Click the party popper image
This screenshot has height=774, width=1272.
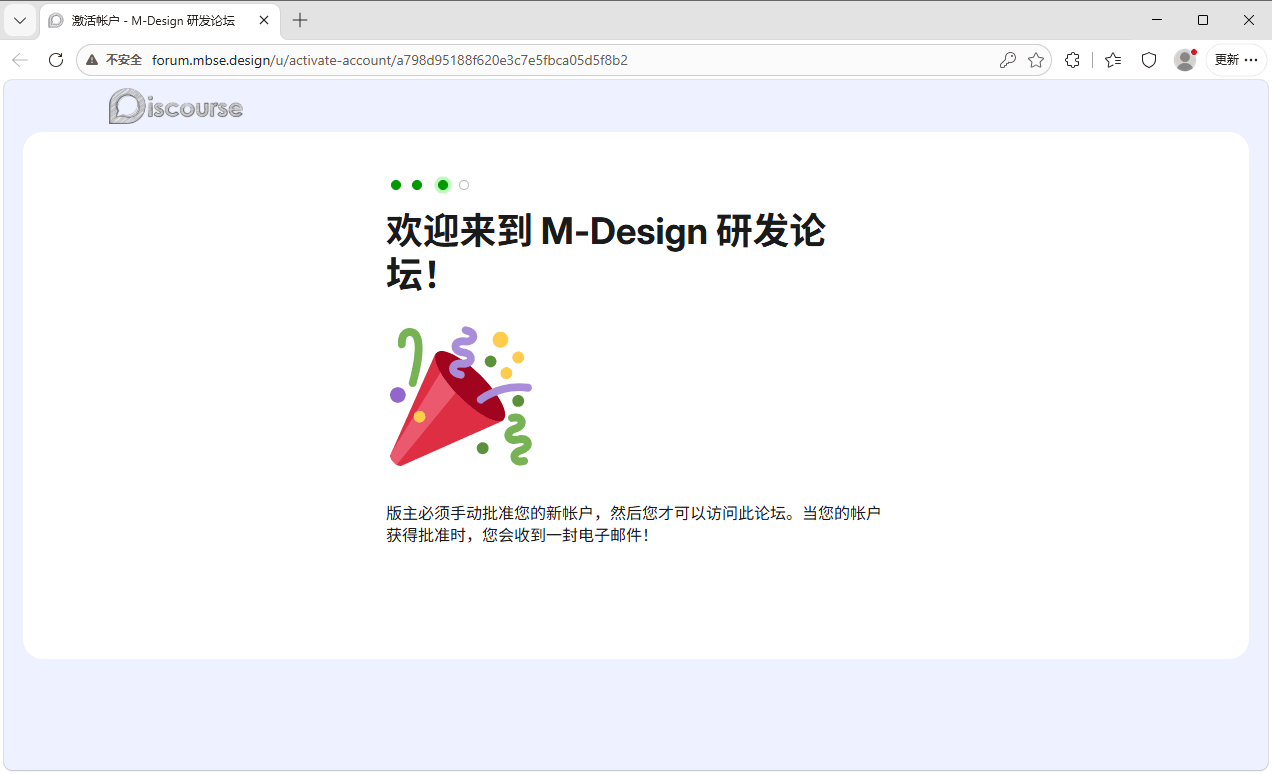click(x=461, y=396)
